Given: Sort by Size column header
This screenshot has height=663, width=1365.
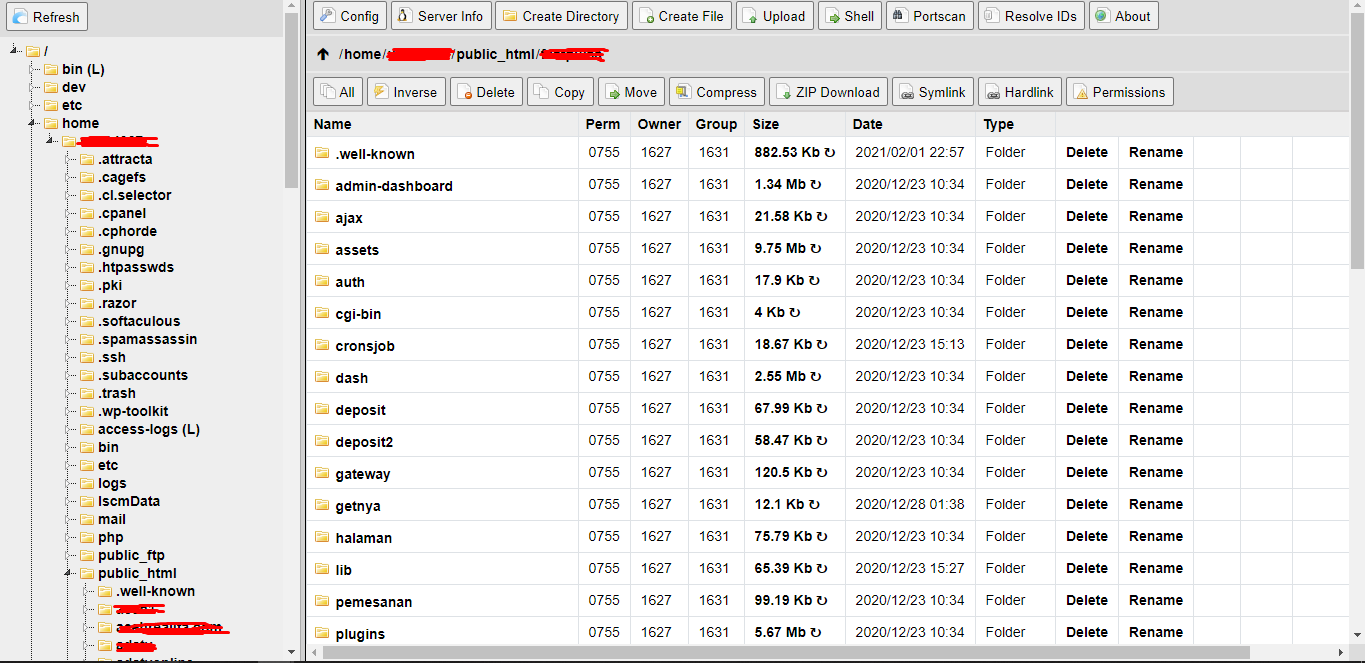Looking at the screenshot, I should [x=765, y=124].
